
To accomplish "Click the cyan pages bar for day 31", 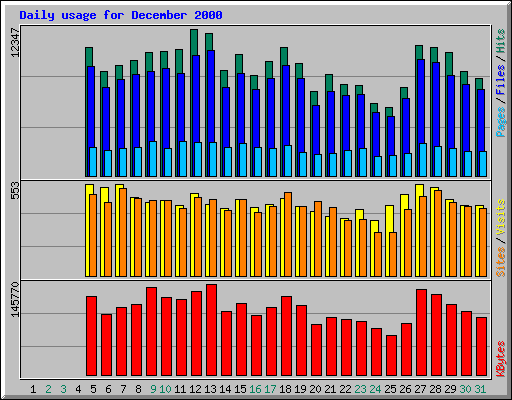I will pos(483,164).
